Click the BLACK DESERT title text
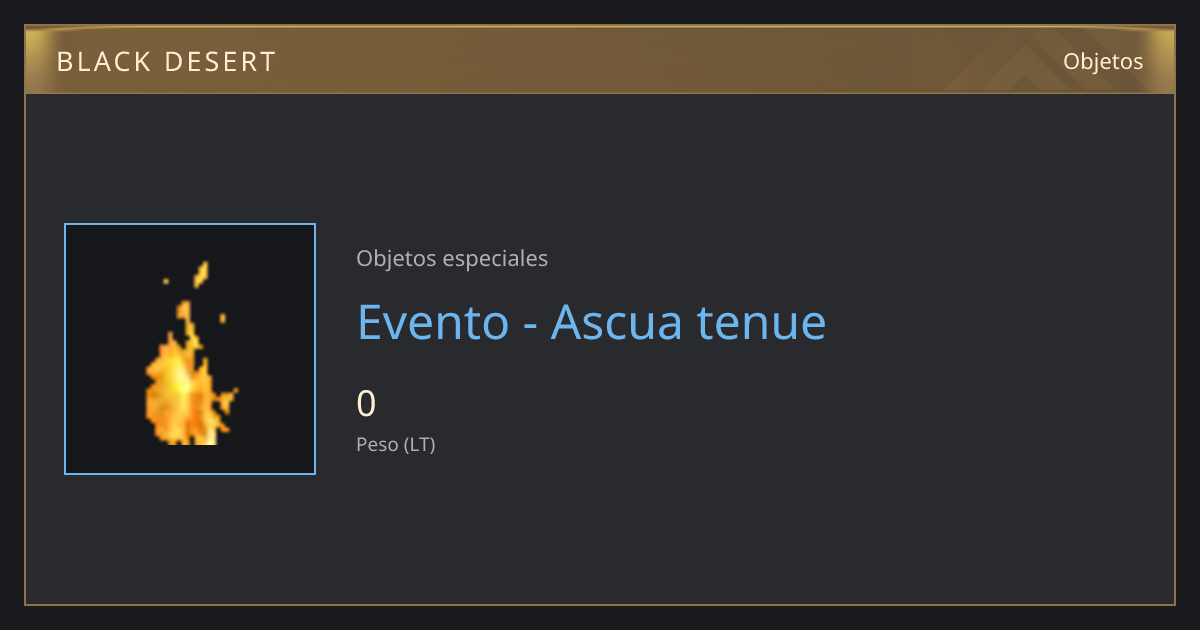The height and width of the screenshot is (630, 1200). point(166,62)
